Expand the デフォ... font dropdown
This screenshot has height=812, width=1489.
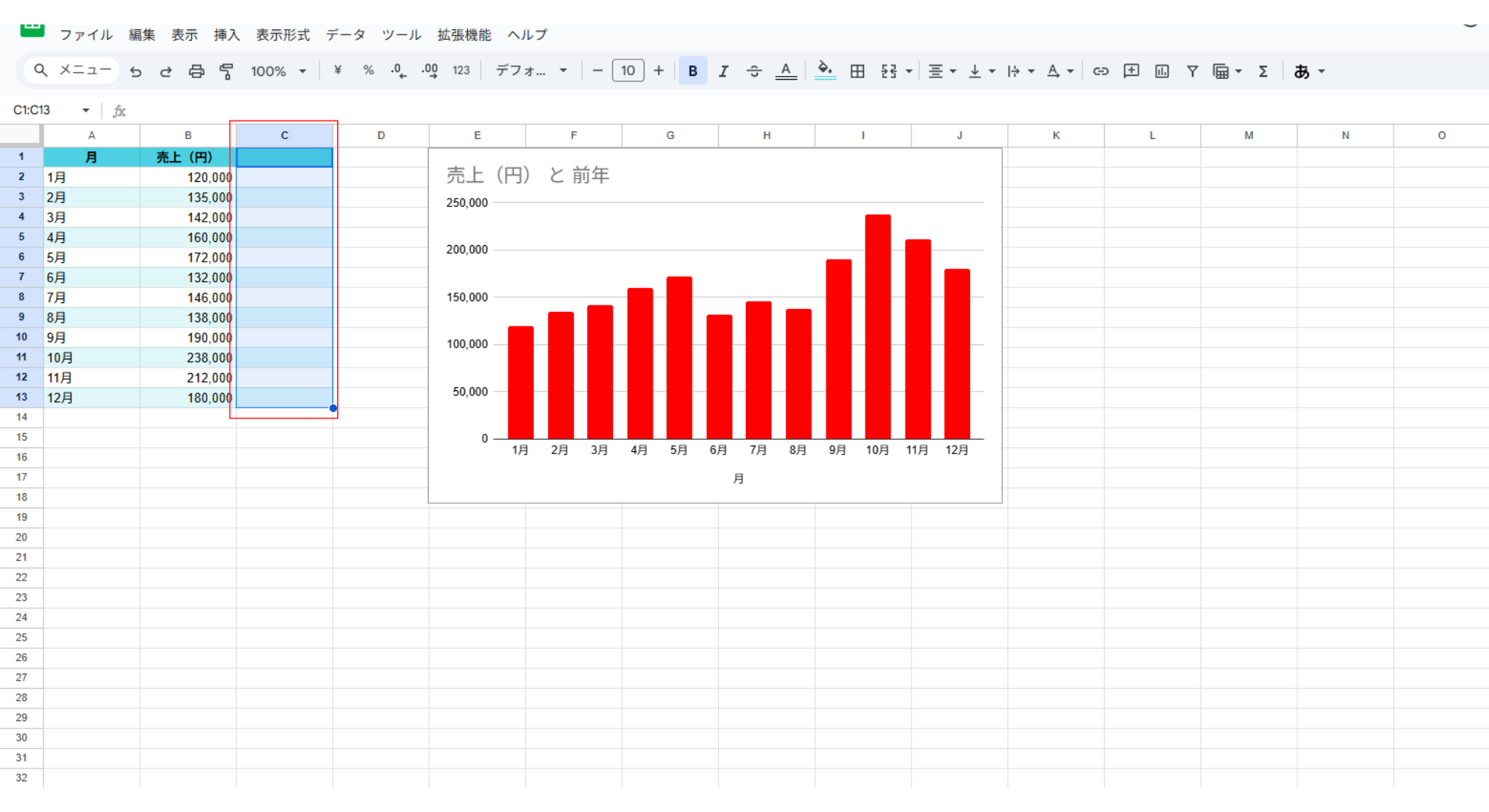coord(531,71)
